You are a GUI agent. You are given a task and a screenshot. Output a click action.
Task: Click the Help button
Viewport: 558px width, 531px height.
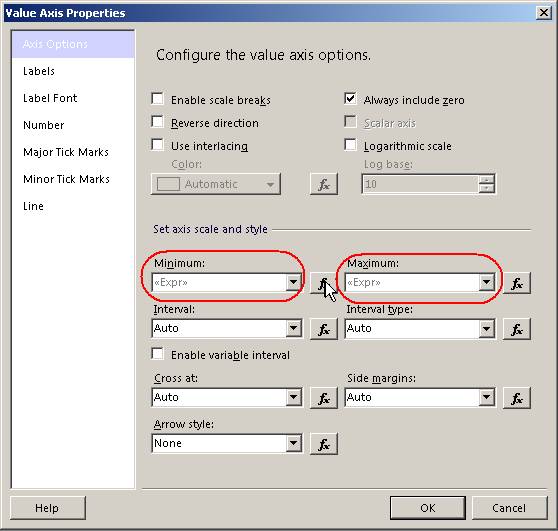48,508
